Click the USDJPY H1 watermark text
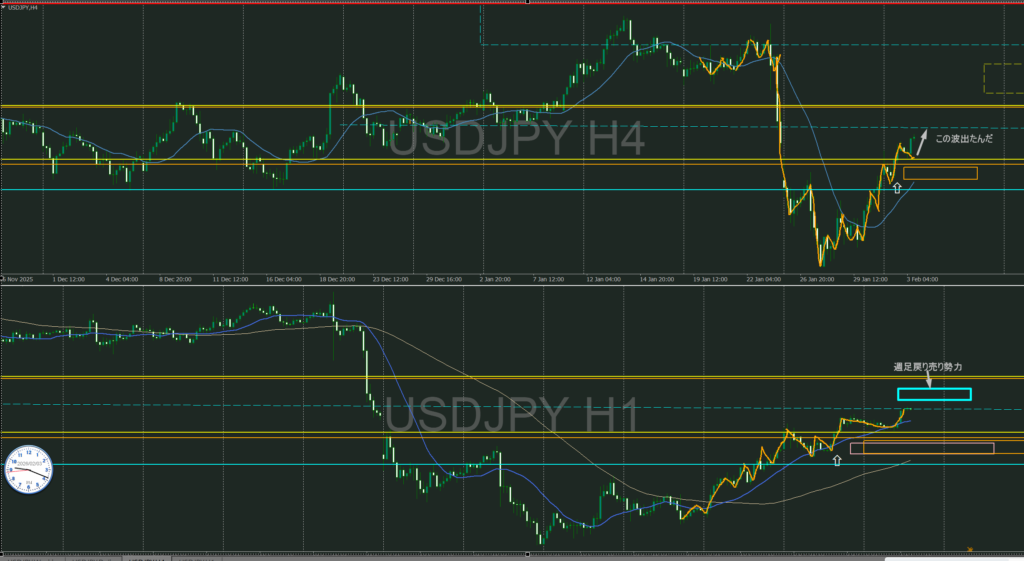 pos(512,417)
